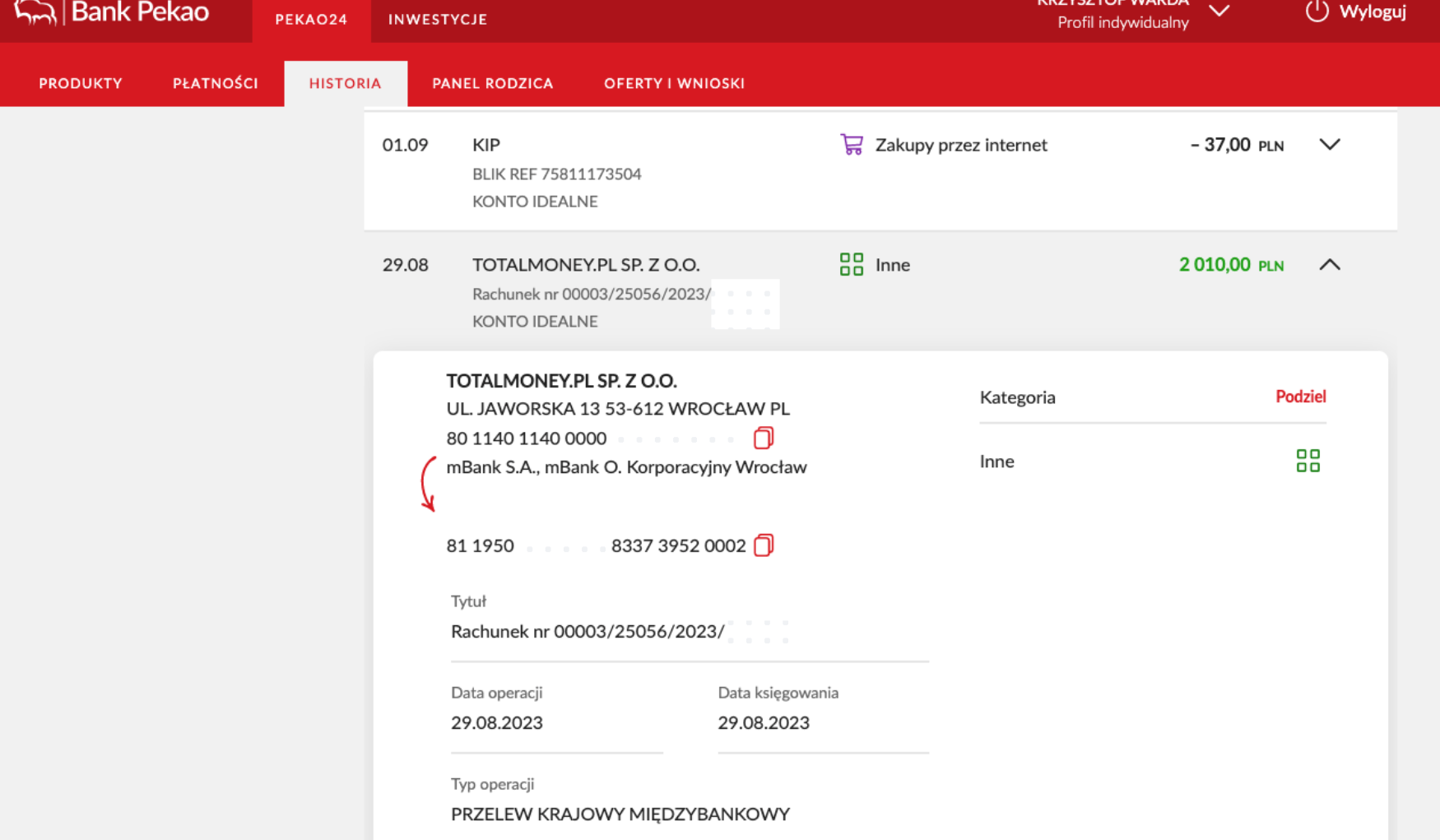Click the green grid icon in Kategoria panel

(1308, 461)
